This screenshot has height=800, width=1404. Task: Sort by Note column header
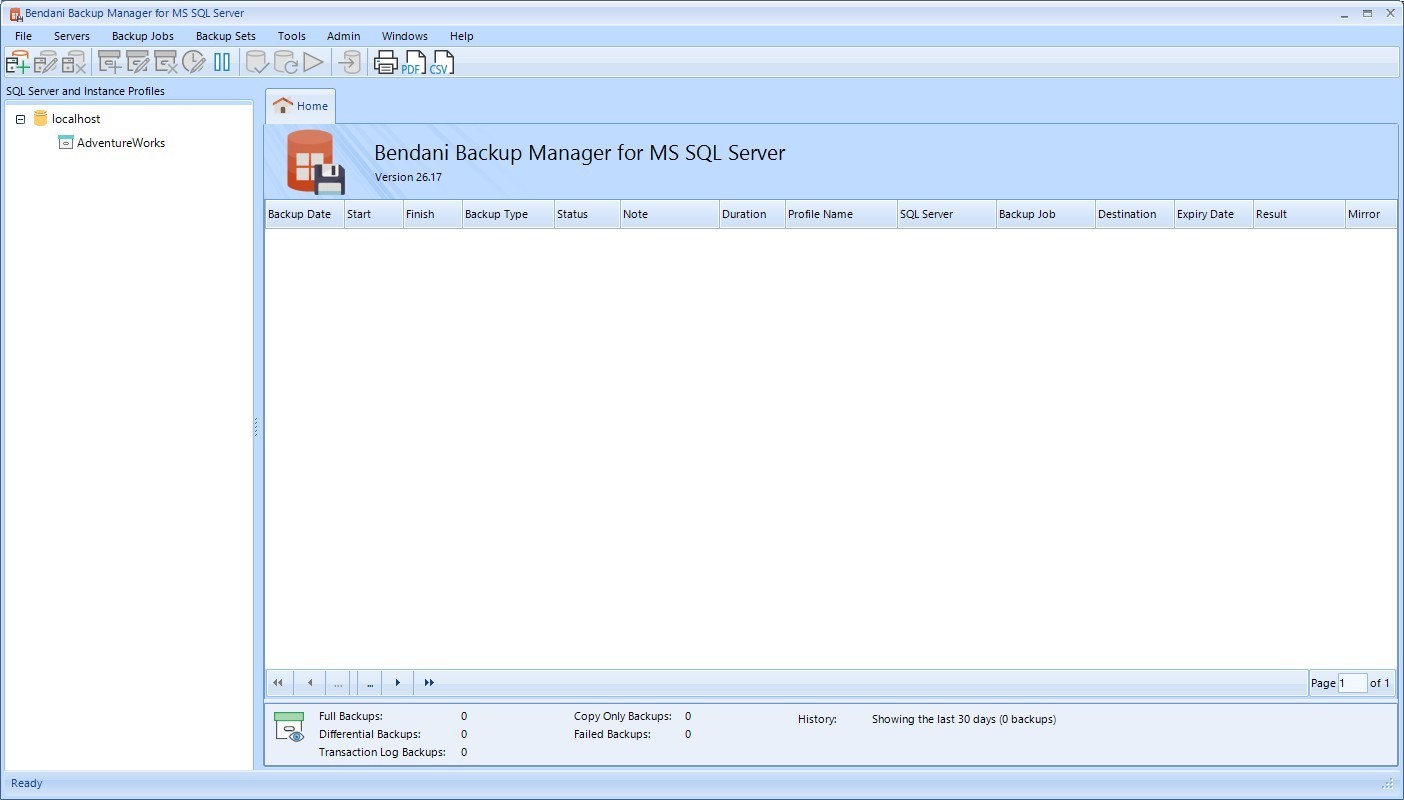tap(669, 214)
